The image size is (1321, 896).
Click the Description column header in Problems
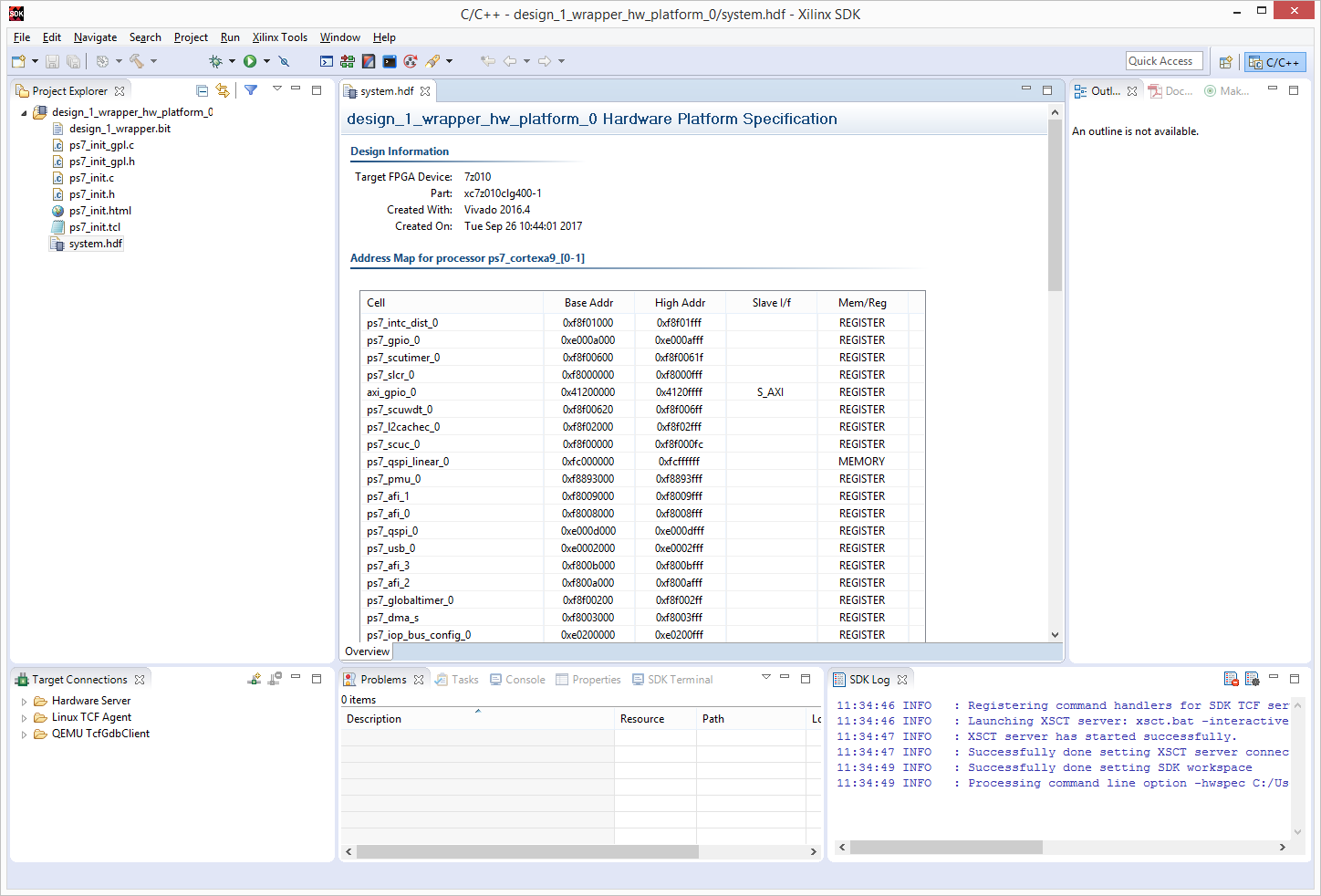[477, 719]
